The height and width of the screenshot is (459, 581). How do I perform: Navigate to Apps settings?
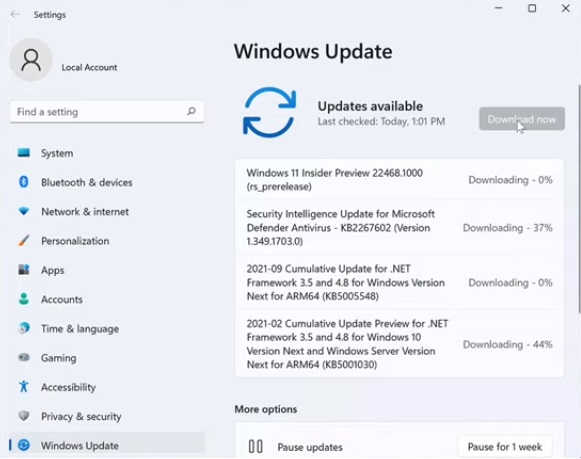click(x=52, y=270)
